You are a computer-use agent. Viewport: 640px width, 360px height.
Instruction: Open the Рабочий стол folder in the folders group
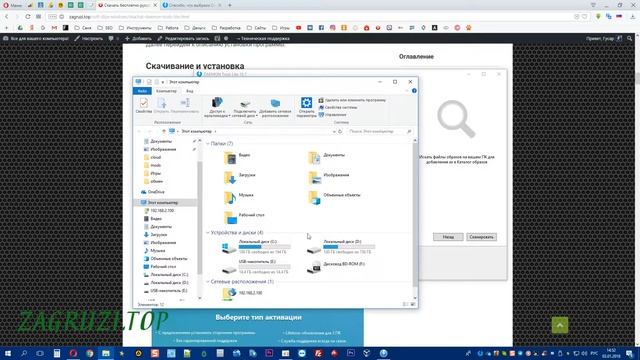click(244, 217)
